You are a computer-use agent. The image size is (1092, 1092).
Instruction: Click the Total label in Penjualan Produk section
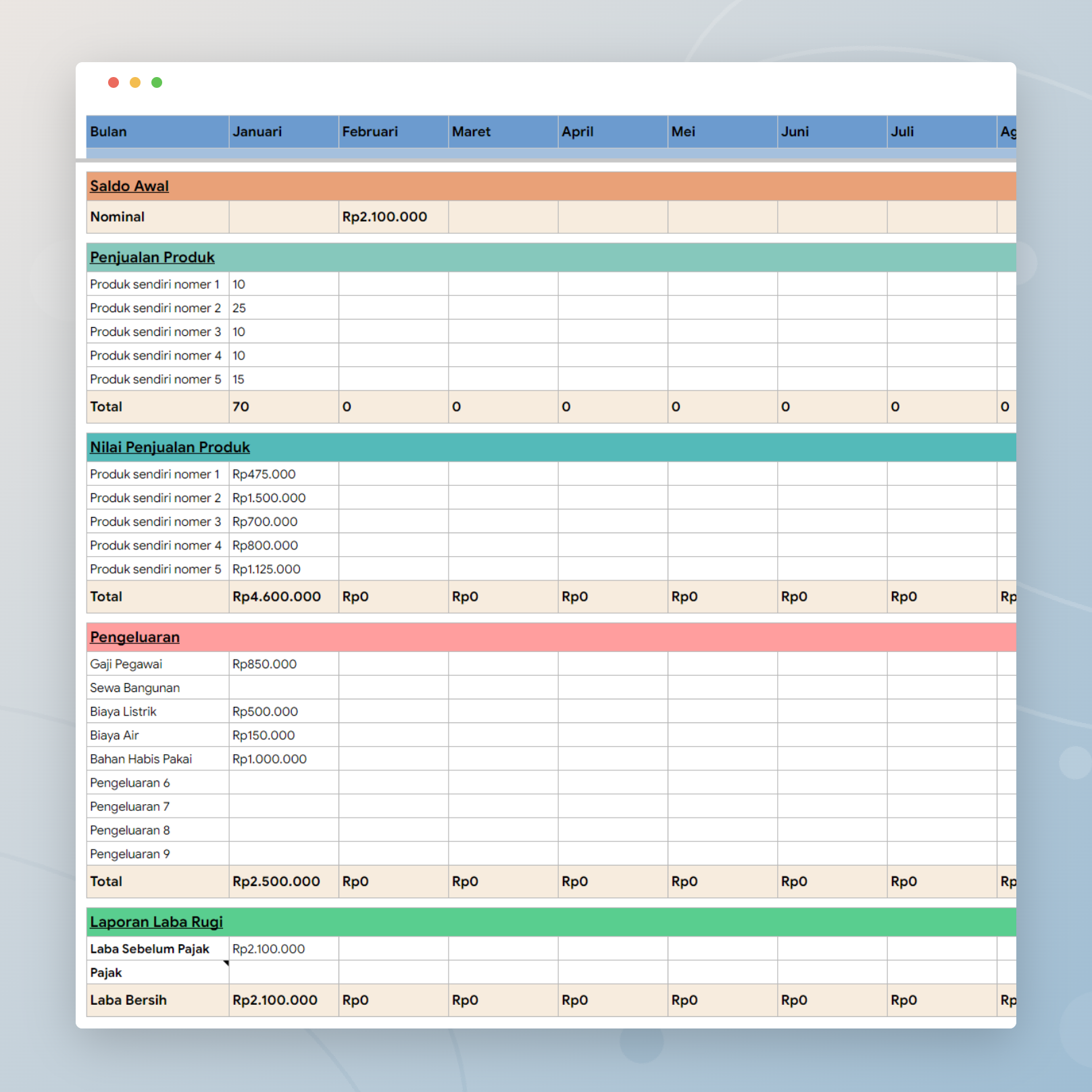pyautogui.click(x=106, y=407)
